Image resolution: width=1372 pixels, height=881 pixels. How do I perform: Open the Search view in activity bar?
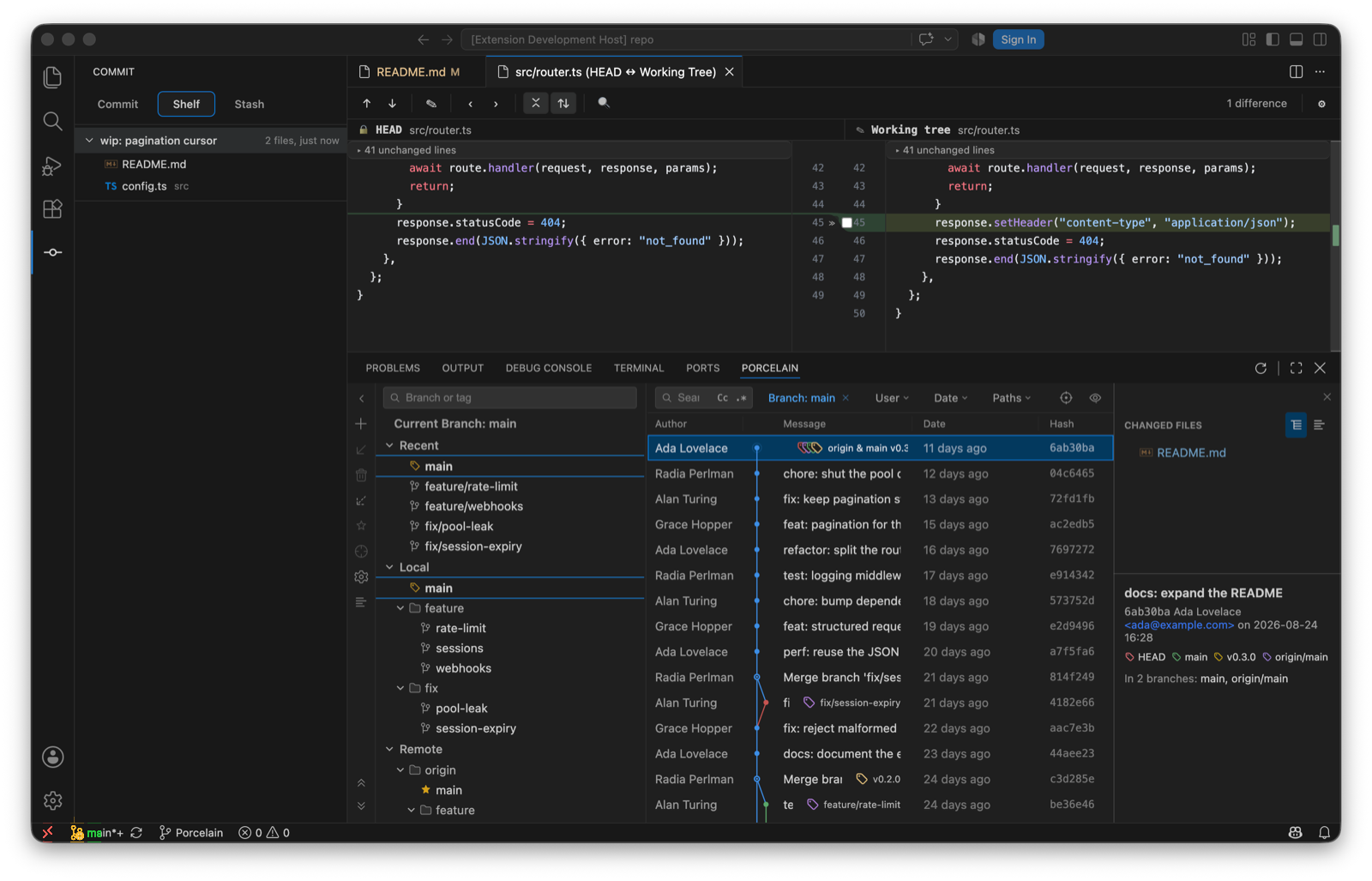(52, 121)
